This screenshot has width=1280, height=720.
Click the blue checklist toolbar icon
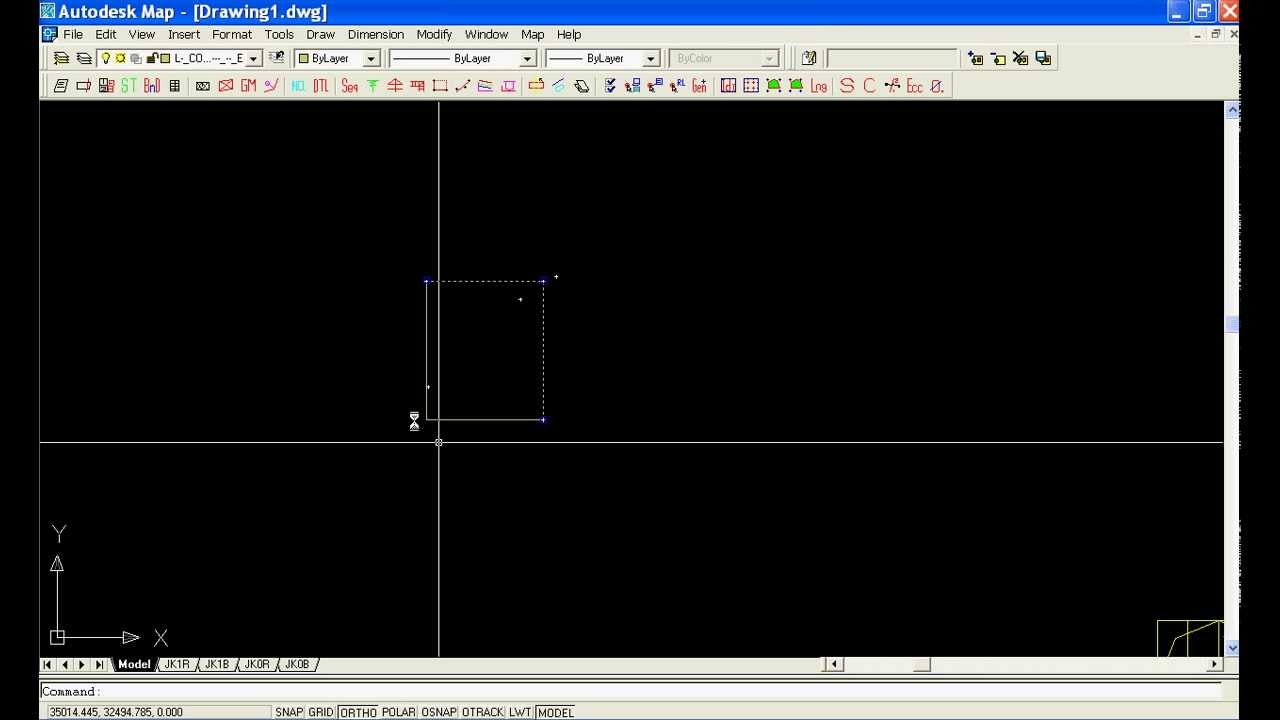(x=610, y=86)
